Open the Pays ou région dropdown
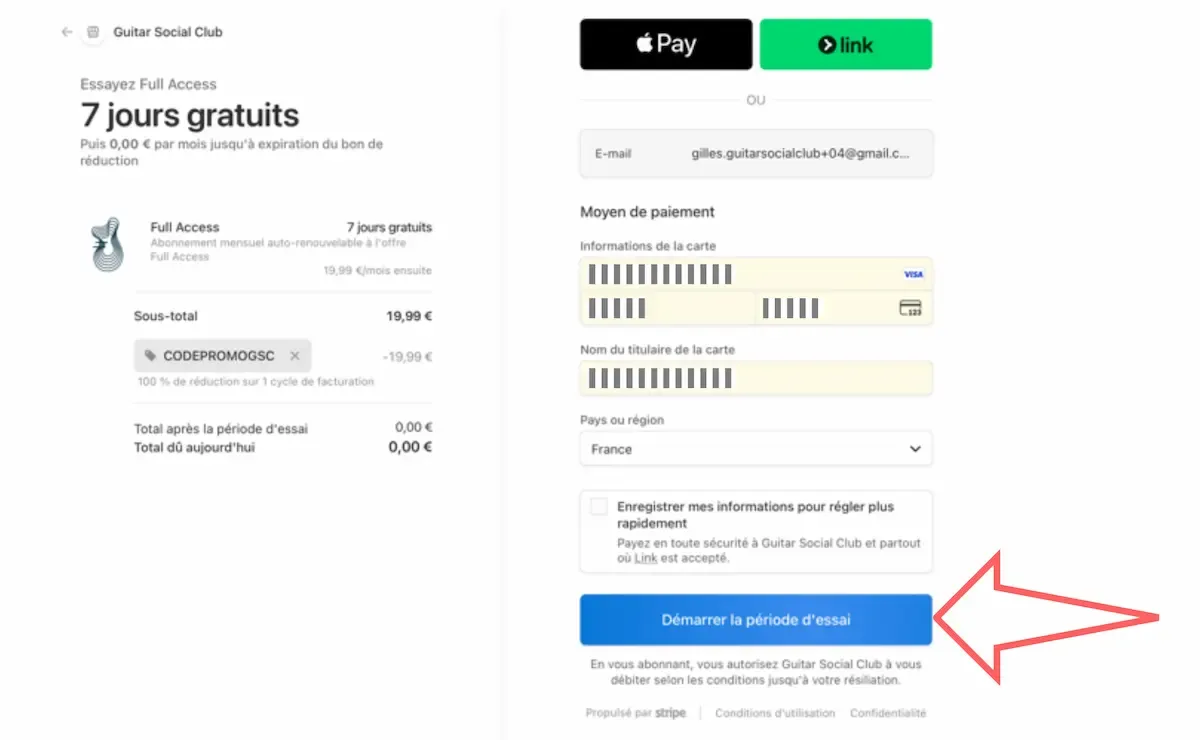Viewport: 1200px width, 740px height. pyautogui.click(x=756, y=449)
